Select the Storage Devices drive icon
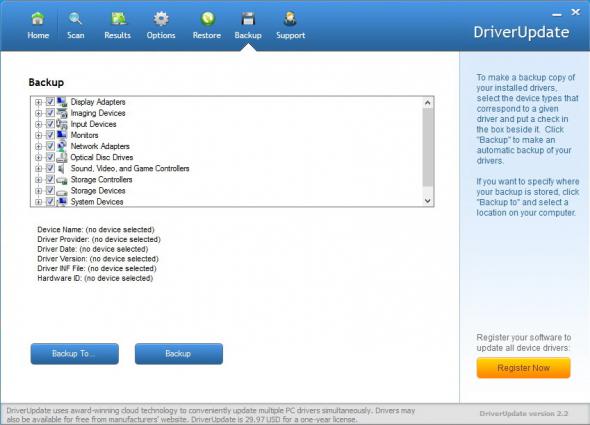 62,191
